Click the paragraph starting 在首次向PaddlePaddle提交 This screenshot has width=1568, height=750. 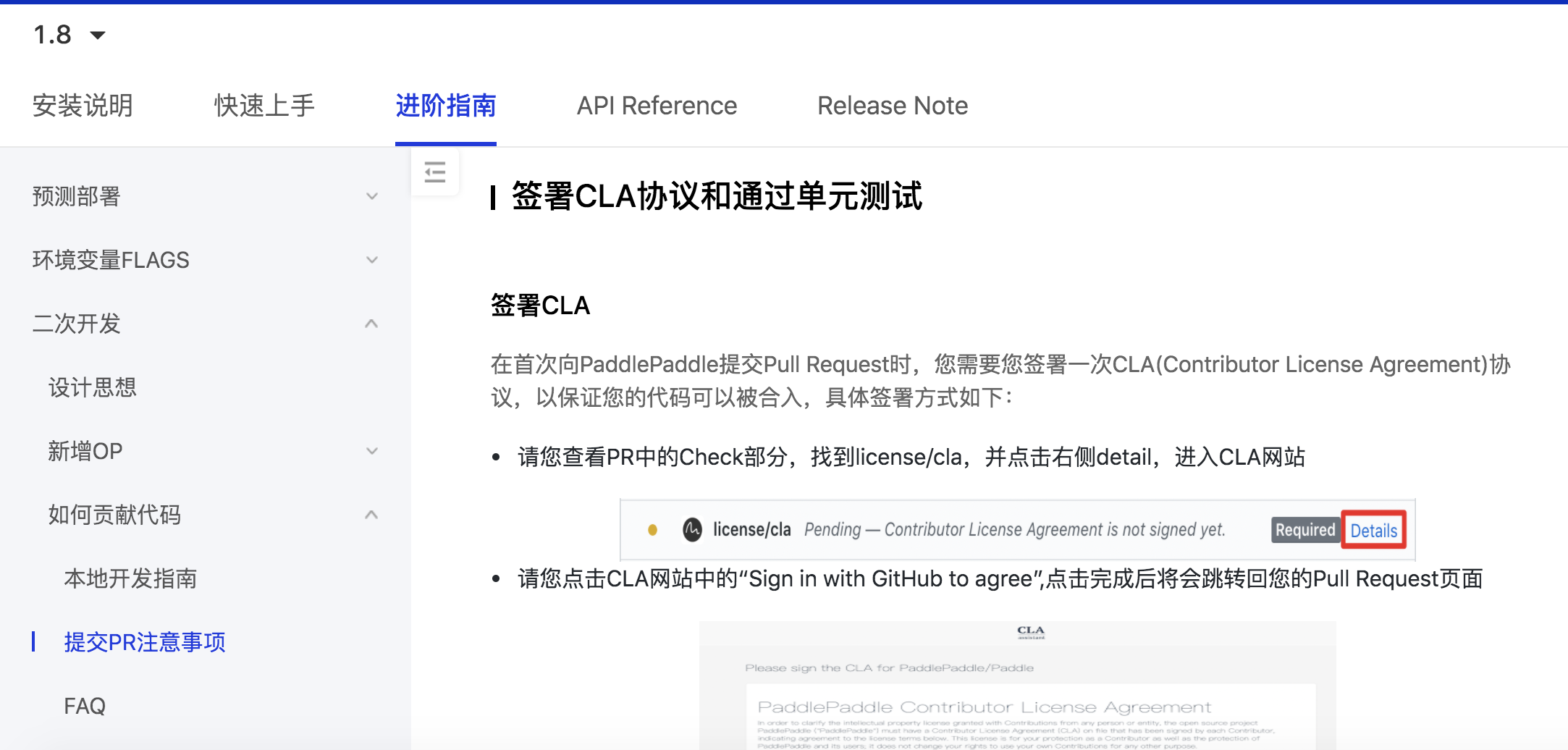click(x=1000, y=381)
